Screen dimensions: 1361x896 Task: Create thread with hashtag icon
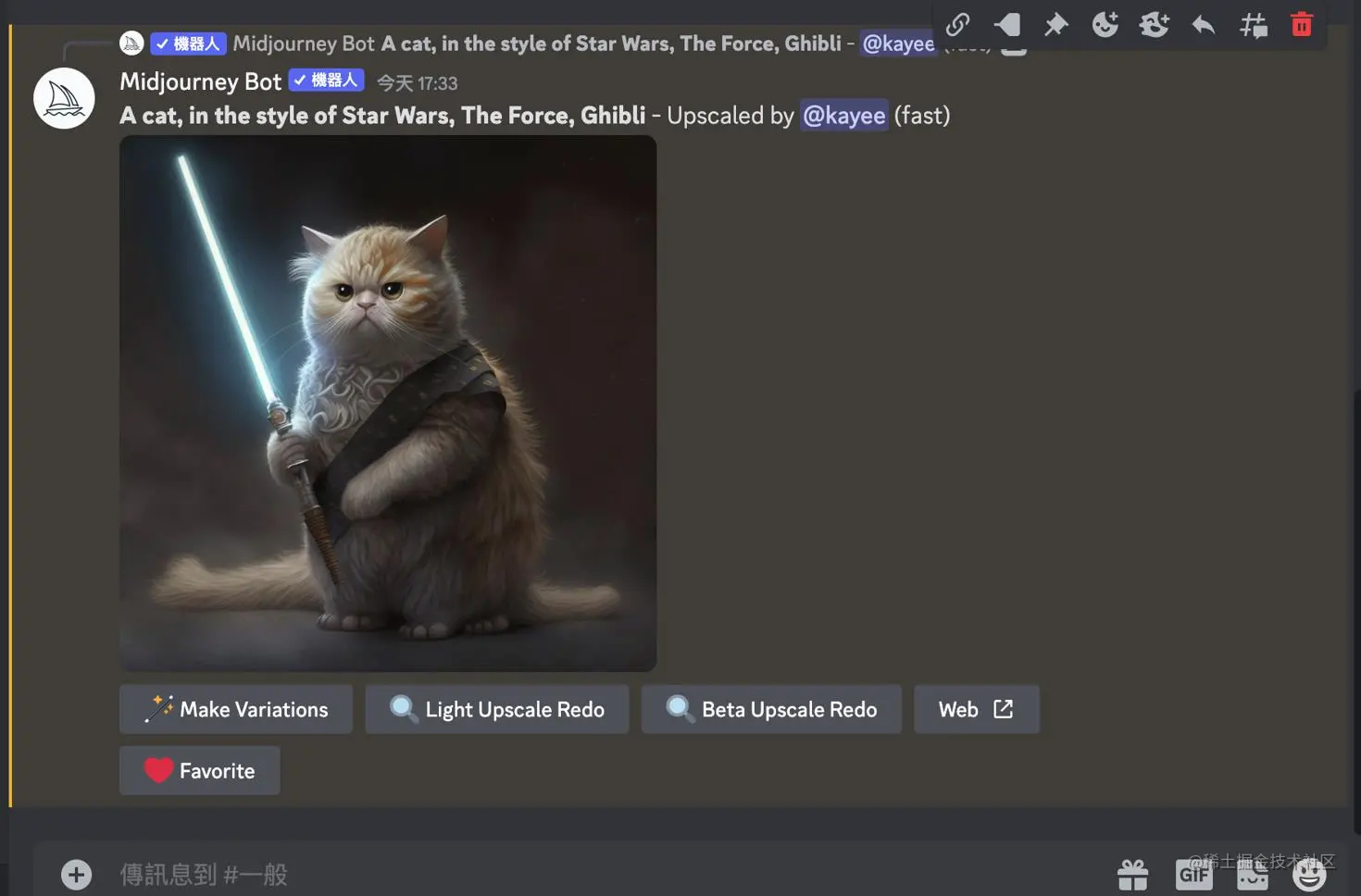pos(1253,24)
